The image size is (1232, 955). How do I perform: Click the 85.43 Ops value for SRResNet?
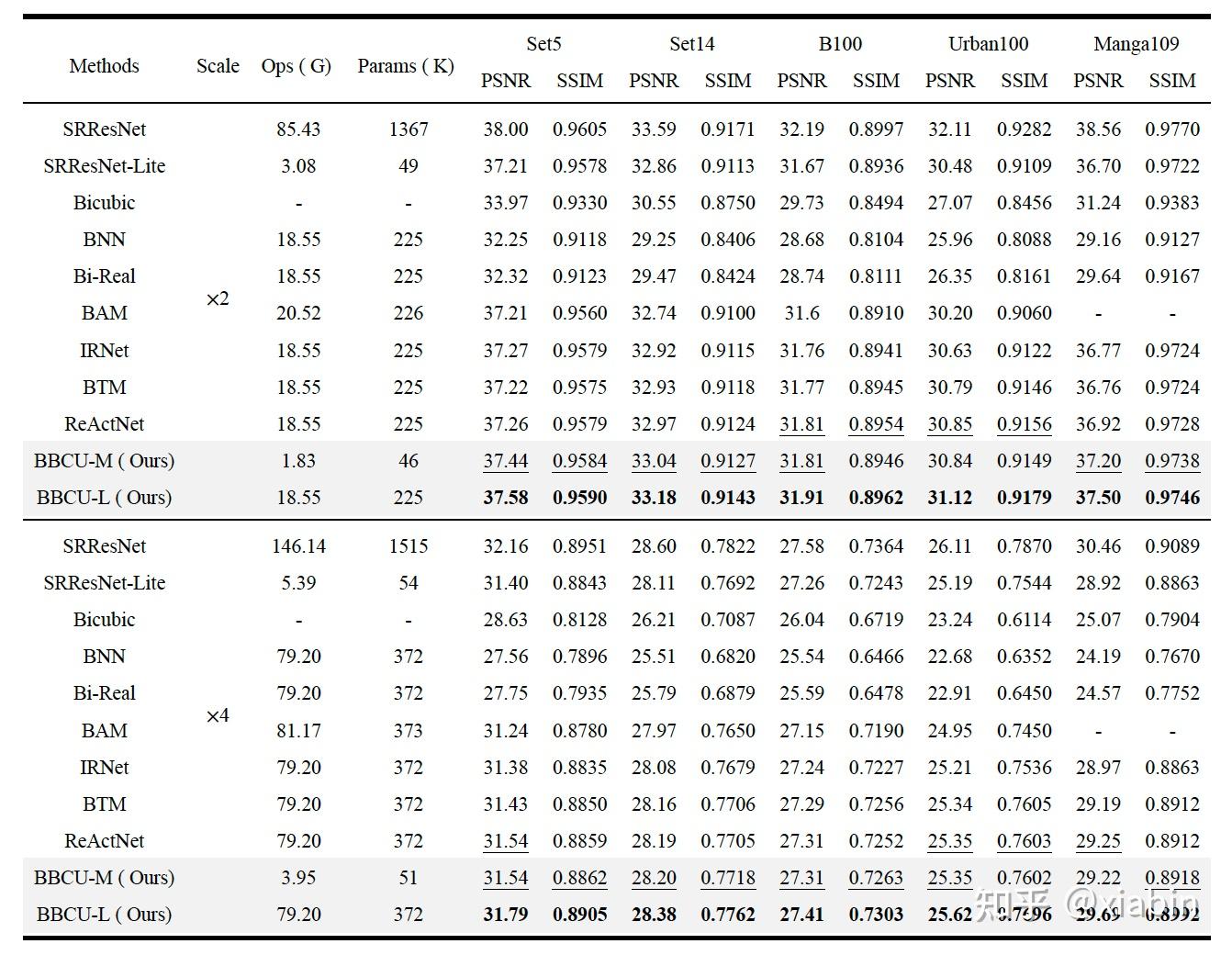tap(298, 129)
